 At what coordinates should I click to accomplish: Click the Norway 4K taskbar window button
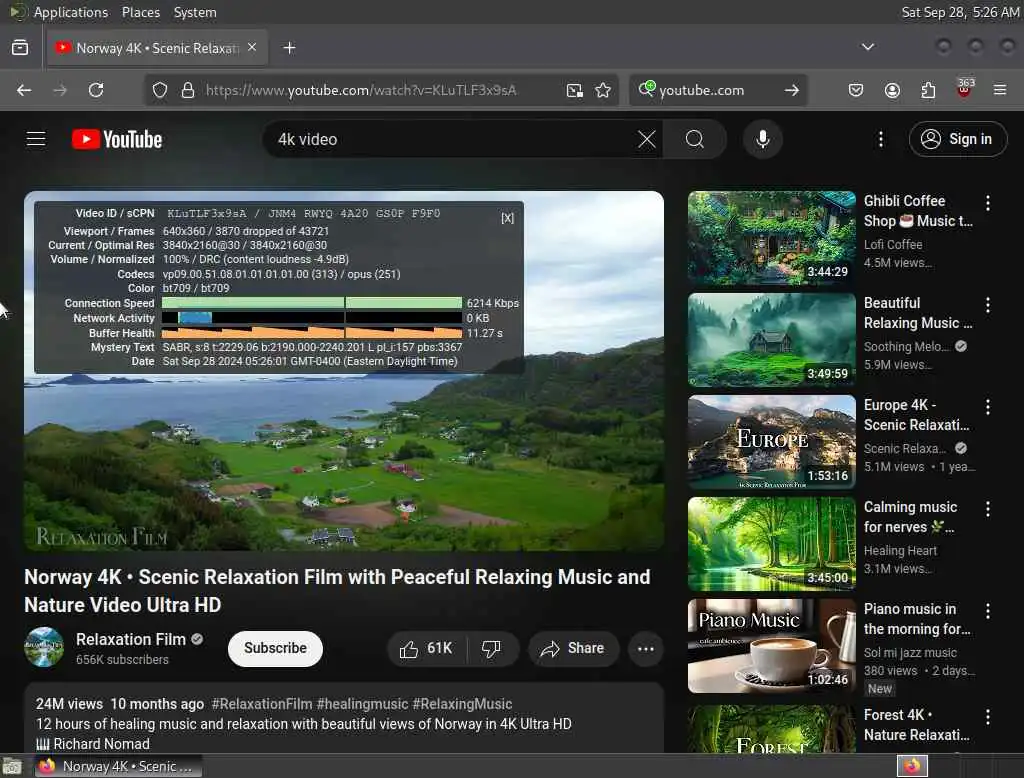click(118, 766)
